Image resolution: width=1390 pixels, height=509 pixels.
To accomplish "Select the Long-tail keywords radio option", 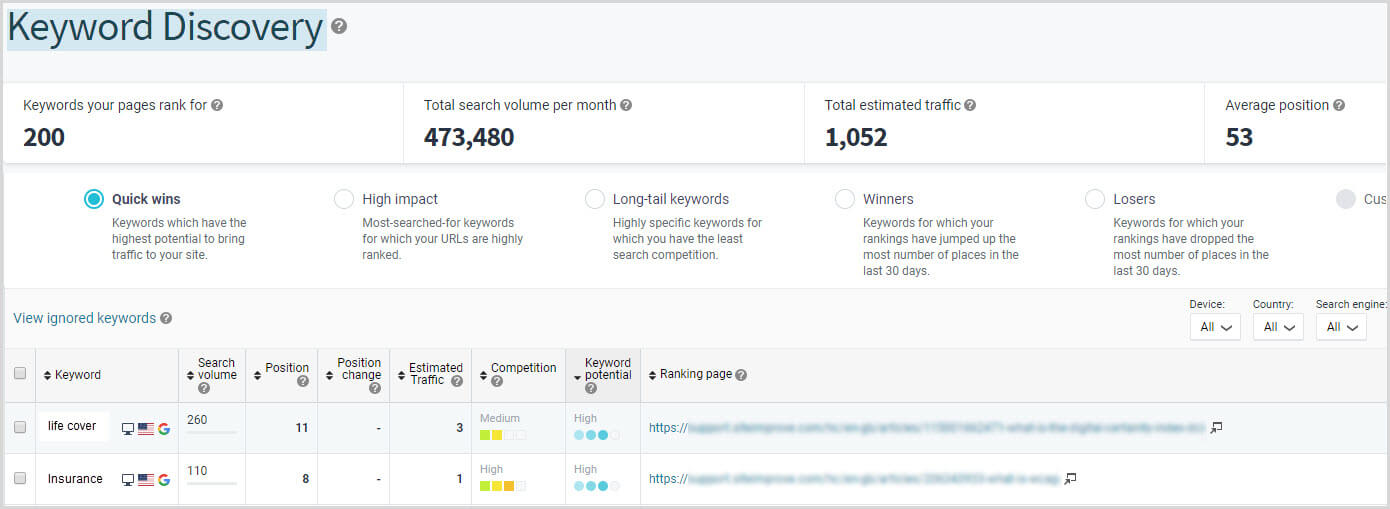I will 594,199.
